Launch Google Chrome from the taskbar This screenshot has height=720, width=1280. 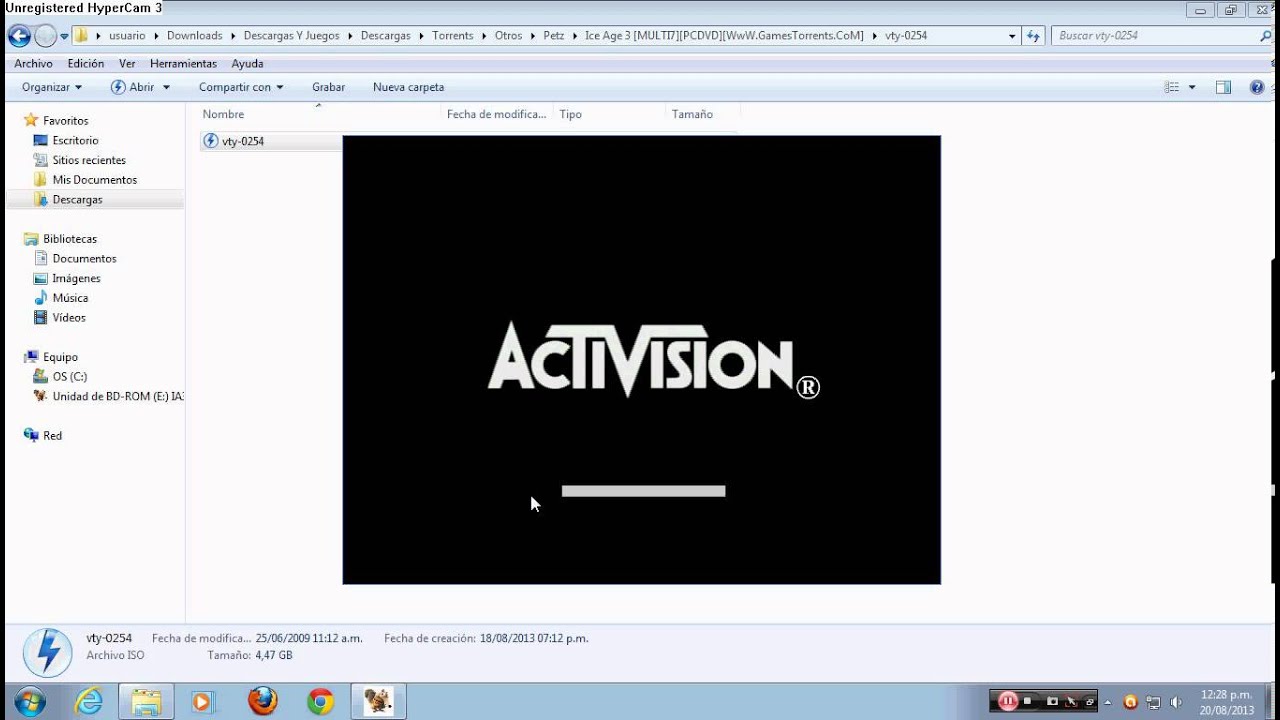(x=320, y=701)
